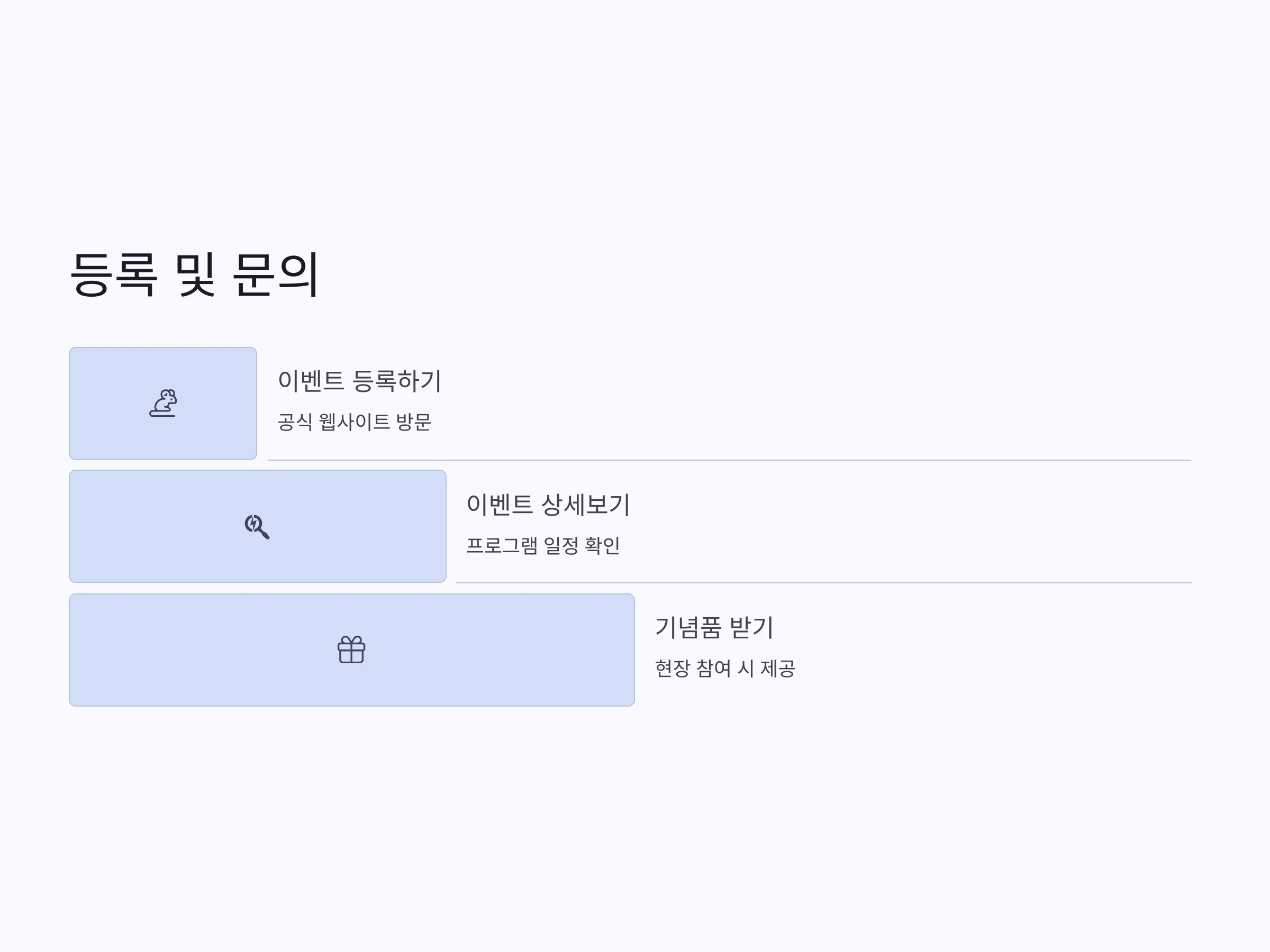Click the word 및 in page title

pos(196,274)
